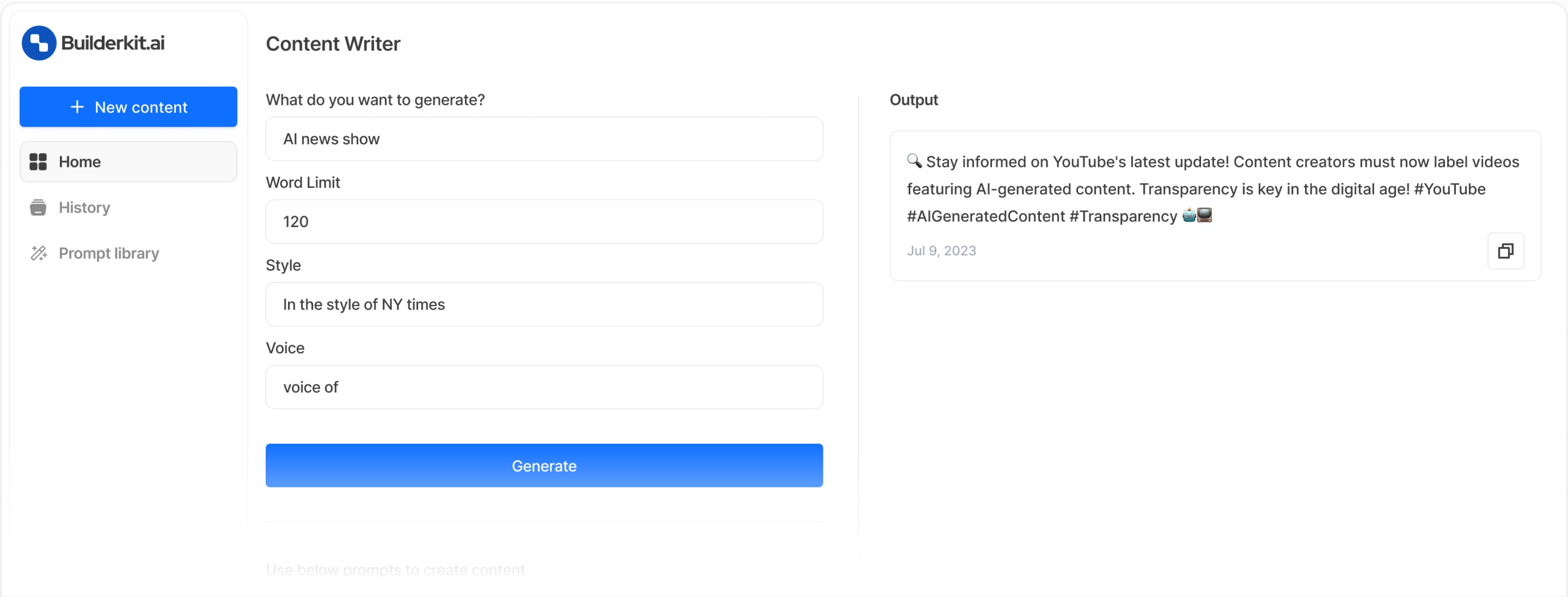1568x597 pixels.
Task: Create new content with the blue button
Action: click(x=128, y=107)
